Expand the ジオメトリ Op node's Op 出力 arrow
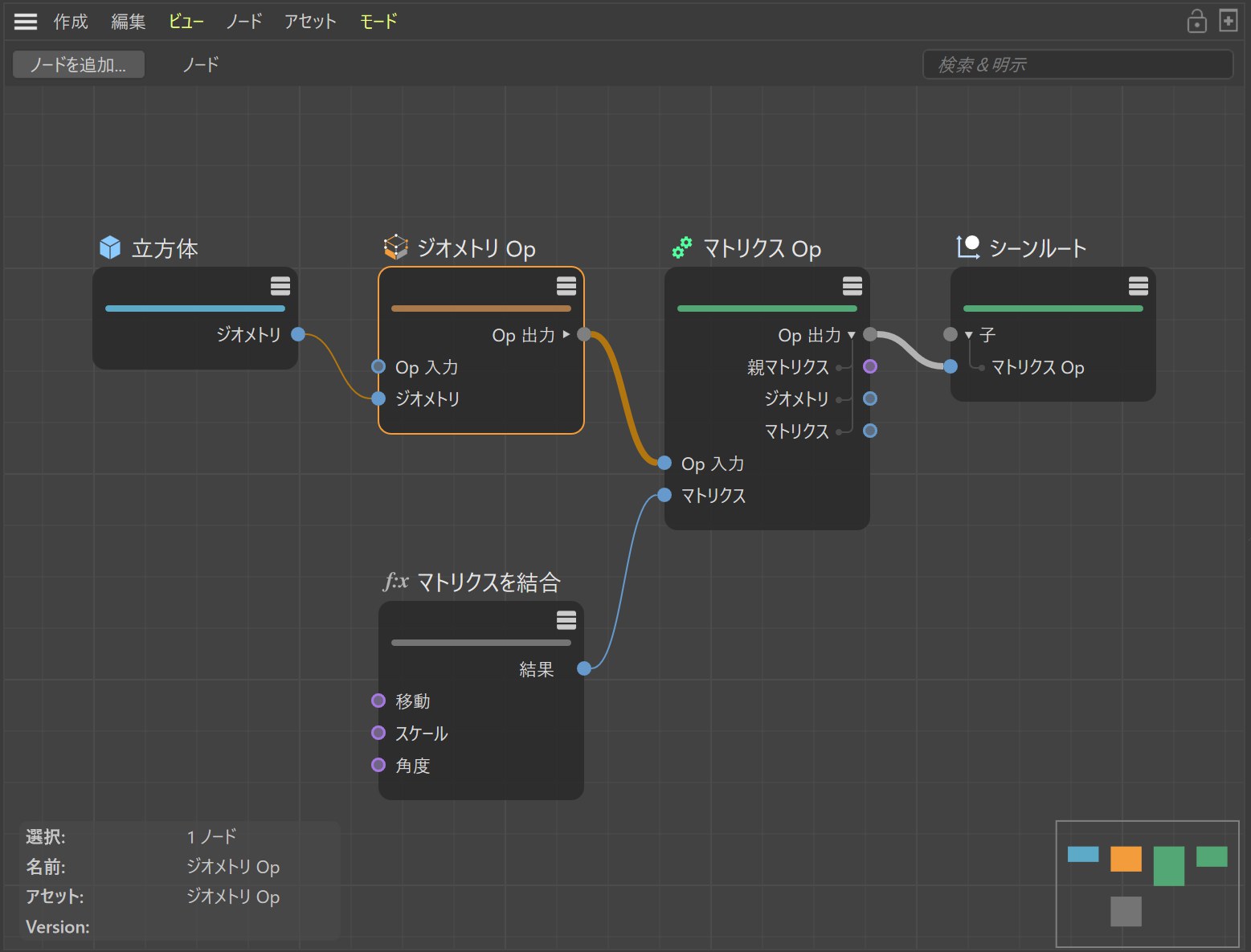 pos(566,334)
